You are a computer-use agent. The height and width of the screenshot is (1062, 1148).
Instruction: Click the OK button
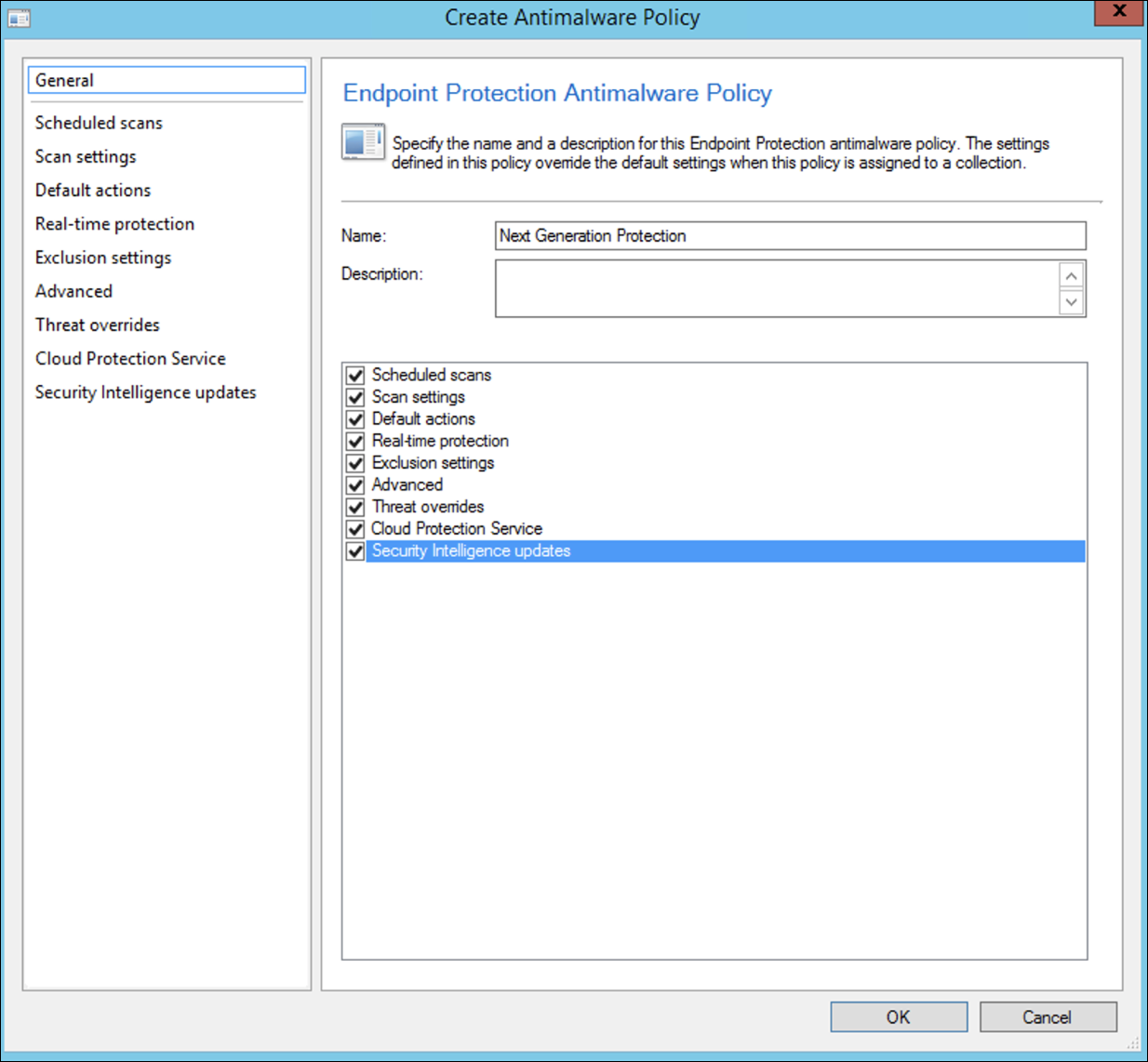pos(899,1016)
